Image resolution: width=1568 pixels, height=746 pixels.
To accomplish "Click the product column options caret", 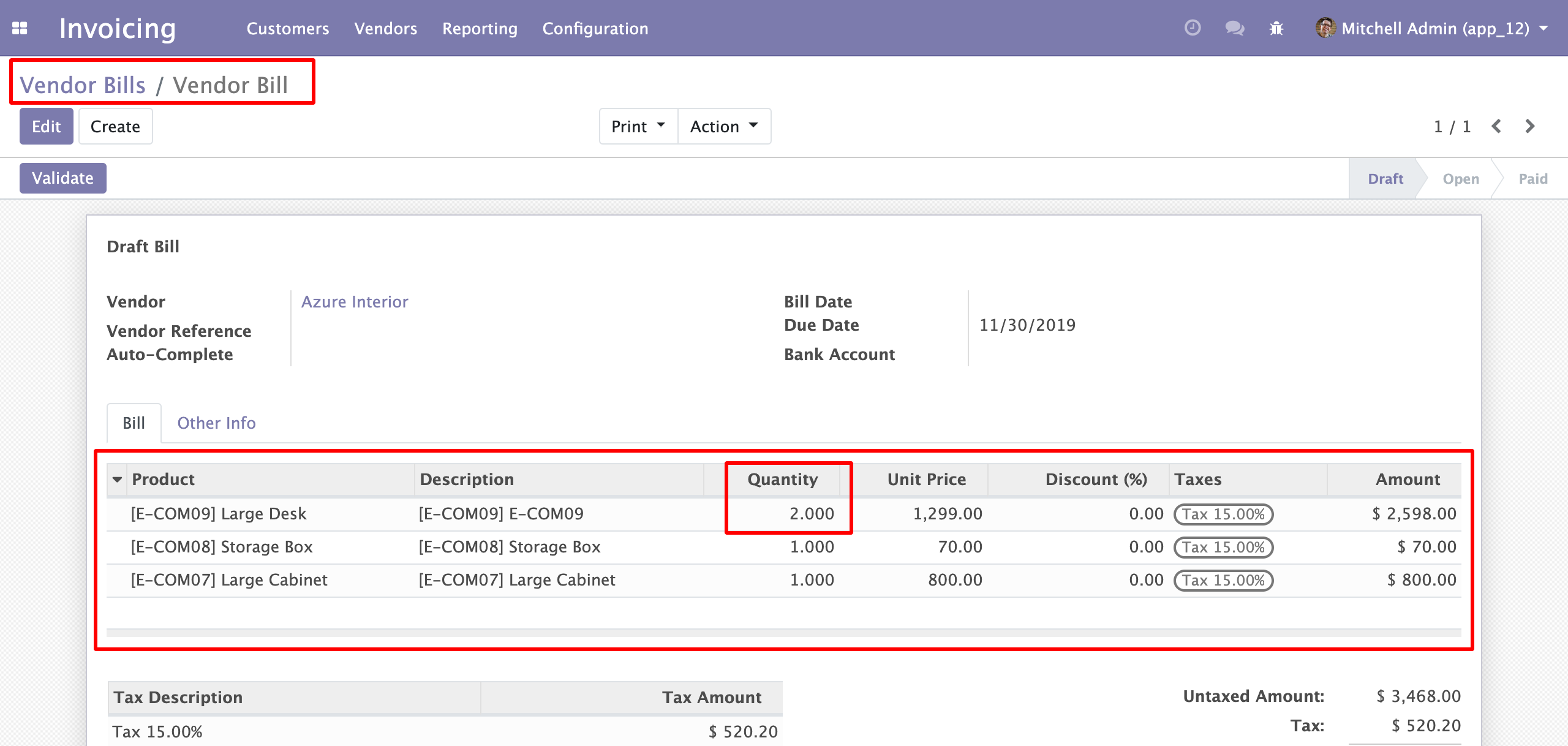I will pyautogui.click(x=117, y=480).
